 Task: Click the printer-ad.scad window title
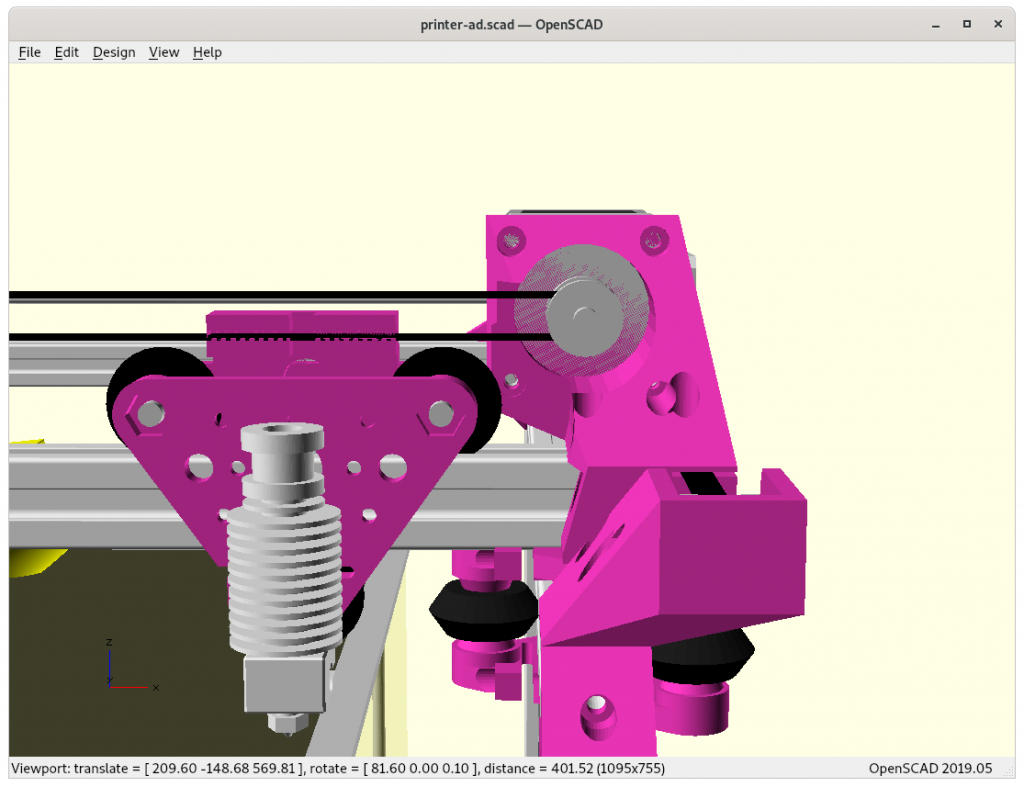[x=511, y=25]
